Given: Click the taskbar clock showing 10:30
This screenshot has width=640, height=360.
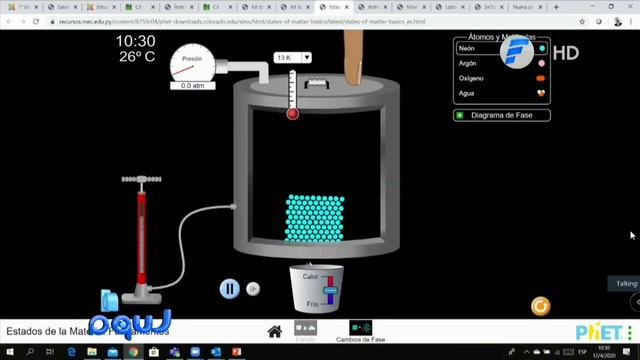Looking at the screenshot, I should [604, 352].
